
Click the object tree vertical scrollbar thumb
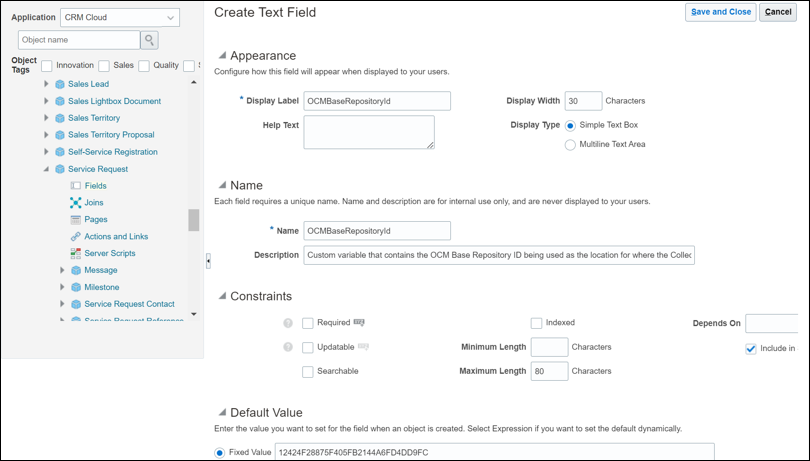click(194, 220)
